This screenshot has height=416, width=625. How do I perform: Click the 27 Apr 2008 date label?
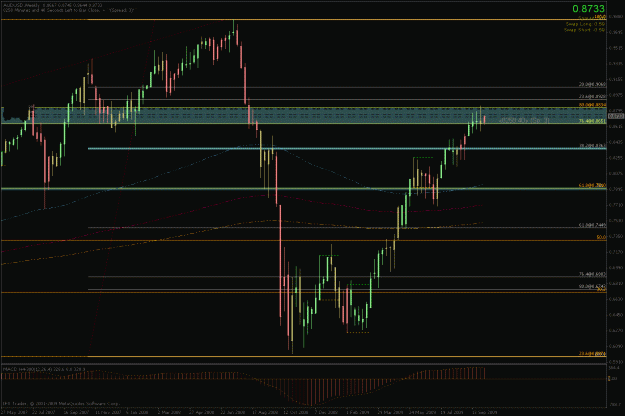(x=201, y=412)
